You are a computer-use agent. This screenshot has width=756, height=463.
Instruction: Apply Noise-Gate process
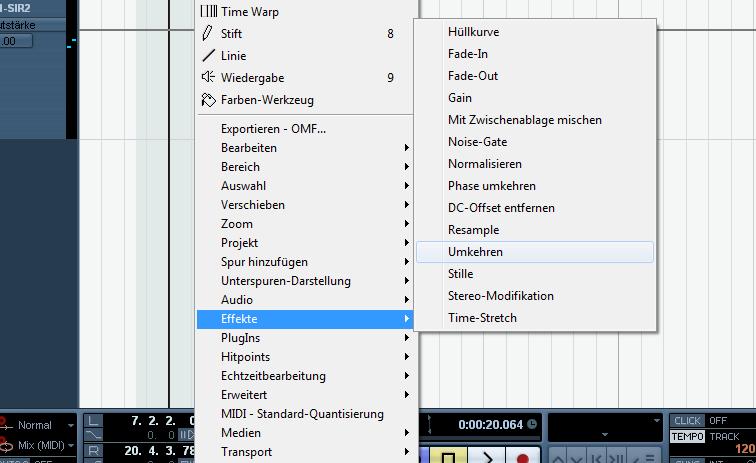tap(535, 142)
